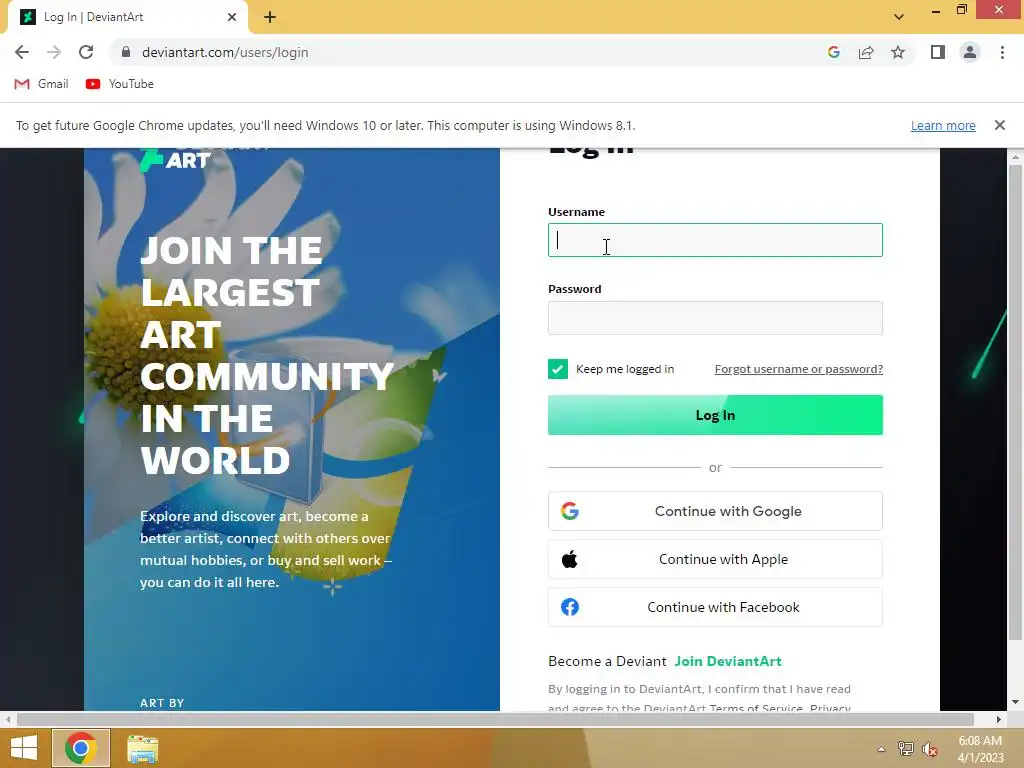This screenshot has width=1024, height=768.
Task: Close the Log In | DeviantArt tab
Action: click(232, 17)
